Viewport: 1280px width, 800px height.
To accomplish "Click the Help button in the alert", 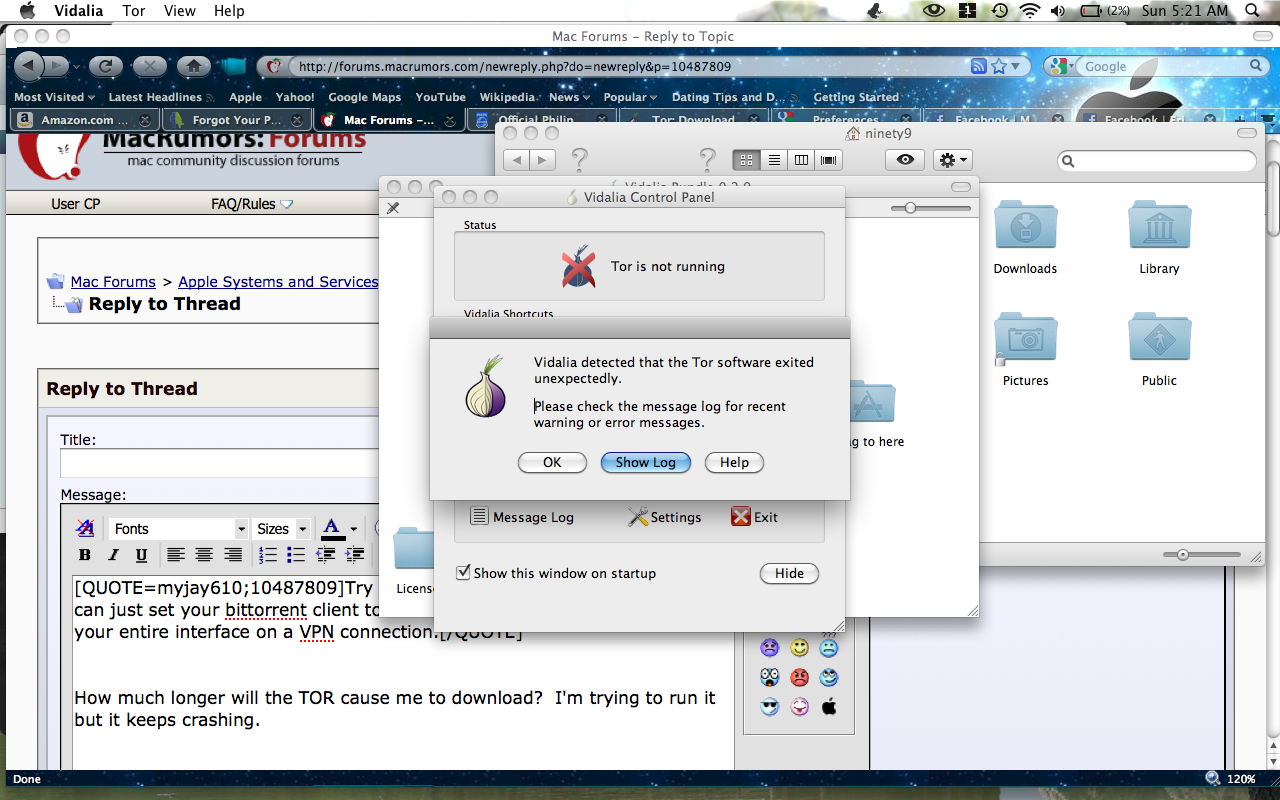I will click(x=734, y=462).
